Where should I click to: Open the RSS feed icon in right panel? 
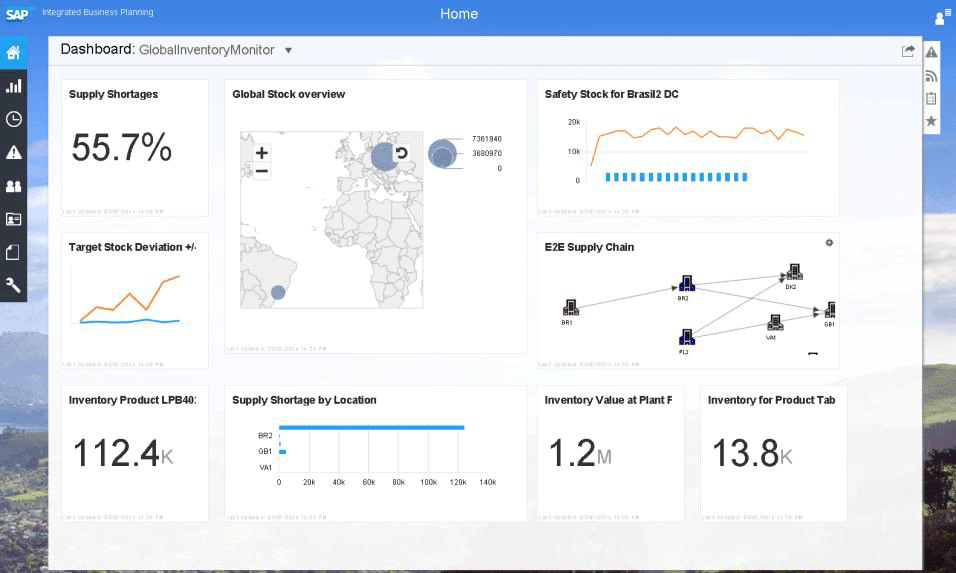pos(931,76)
